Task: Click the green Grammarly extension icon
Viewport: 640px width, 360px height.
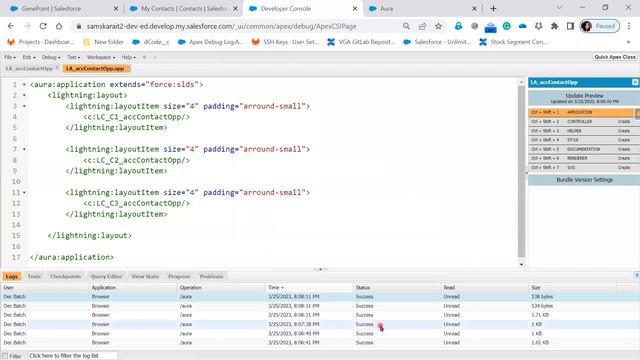Action: coord(507,26)
